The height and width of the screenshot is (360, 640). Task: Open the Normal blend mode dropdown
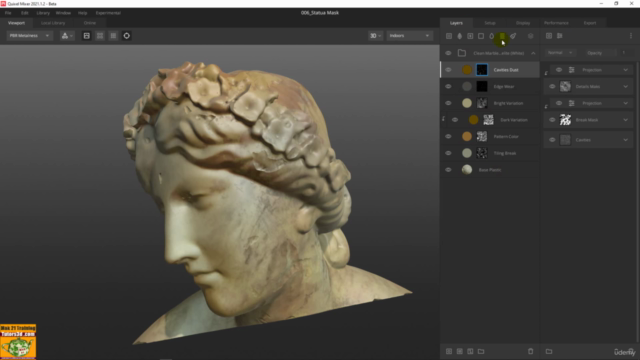tap(560, 53)
